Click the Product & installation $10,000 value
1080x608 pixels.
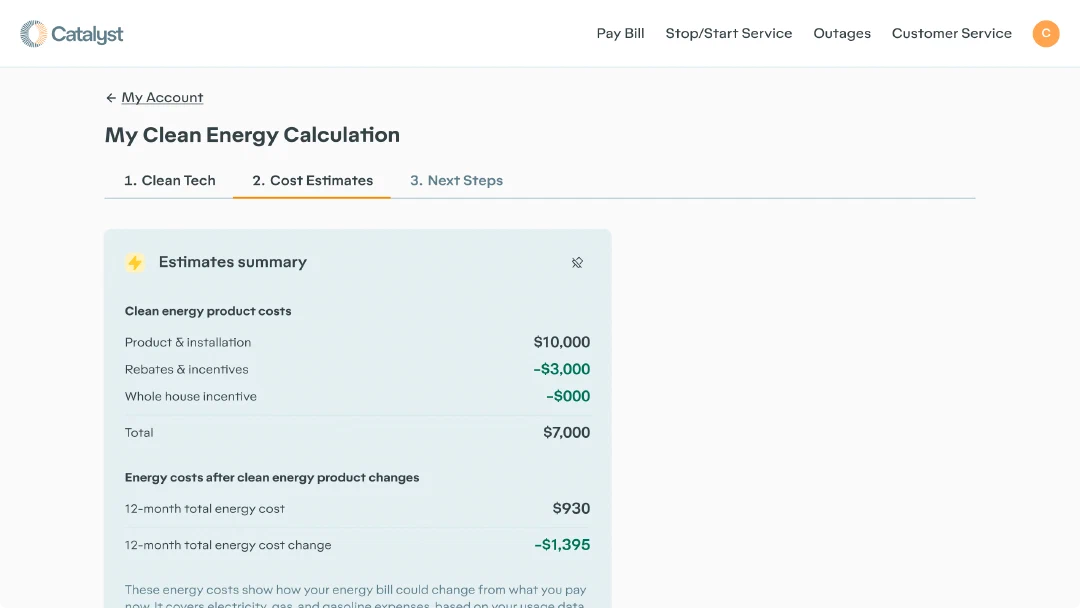pyautogui.click(x=561, y=342)
